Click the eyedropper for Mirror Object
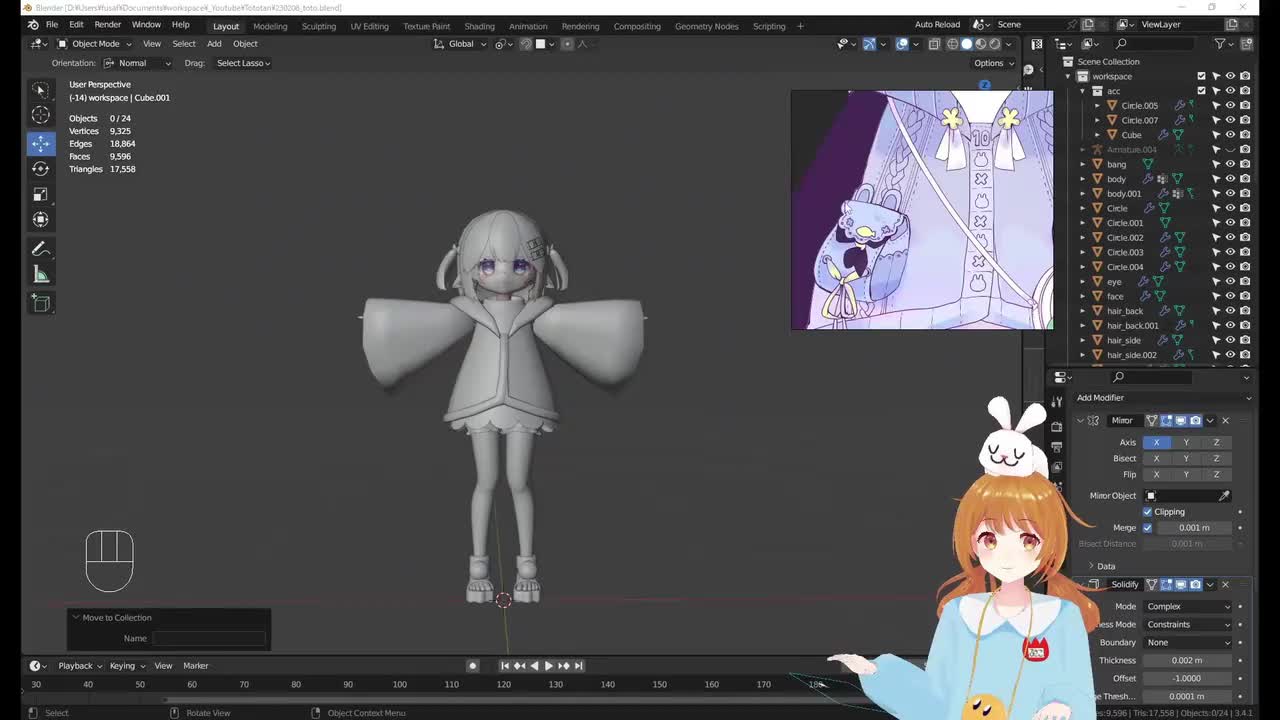The width and height of the screenshot is (1280, 720). click(x=1224, y=496)
